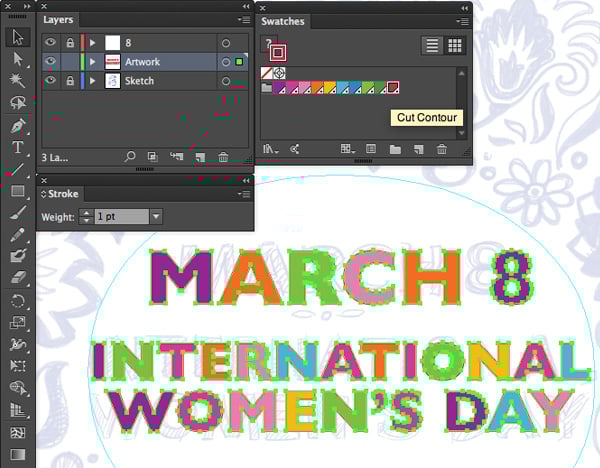Switch Swatches to list view
Screen dimensions: 600x468
[x=432, y=46]
